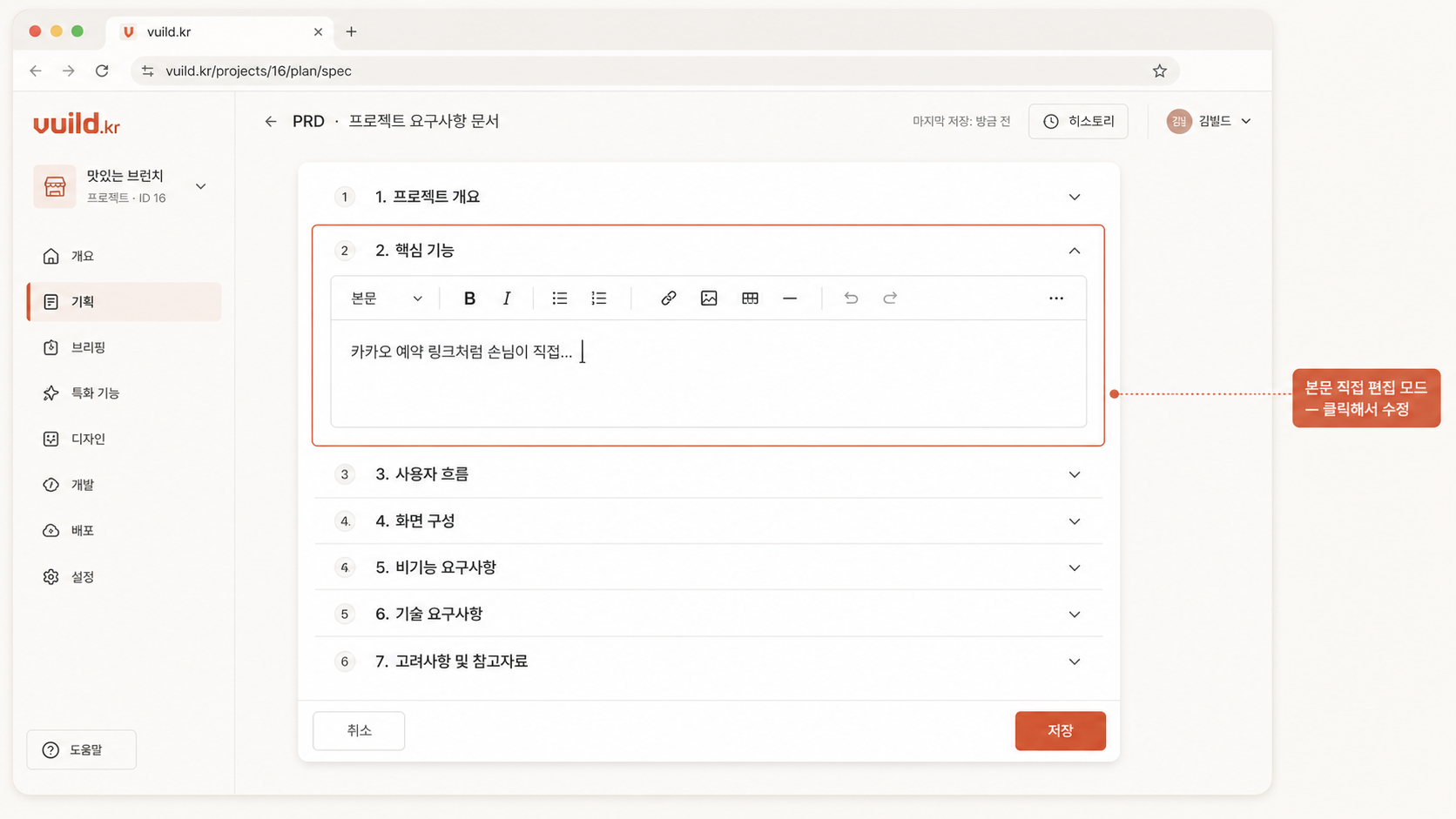This screenshot has width=1456, height=819.
Task: Expand section 4. 화면 구성
Action: click(708, 521)
